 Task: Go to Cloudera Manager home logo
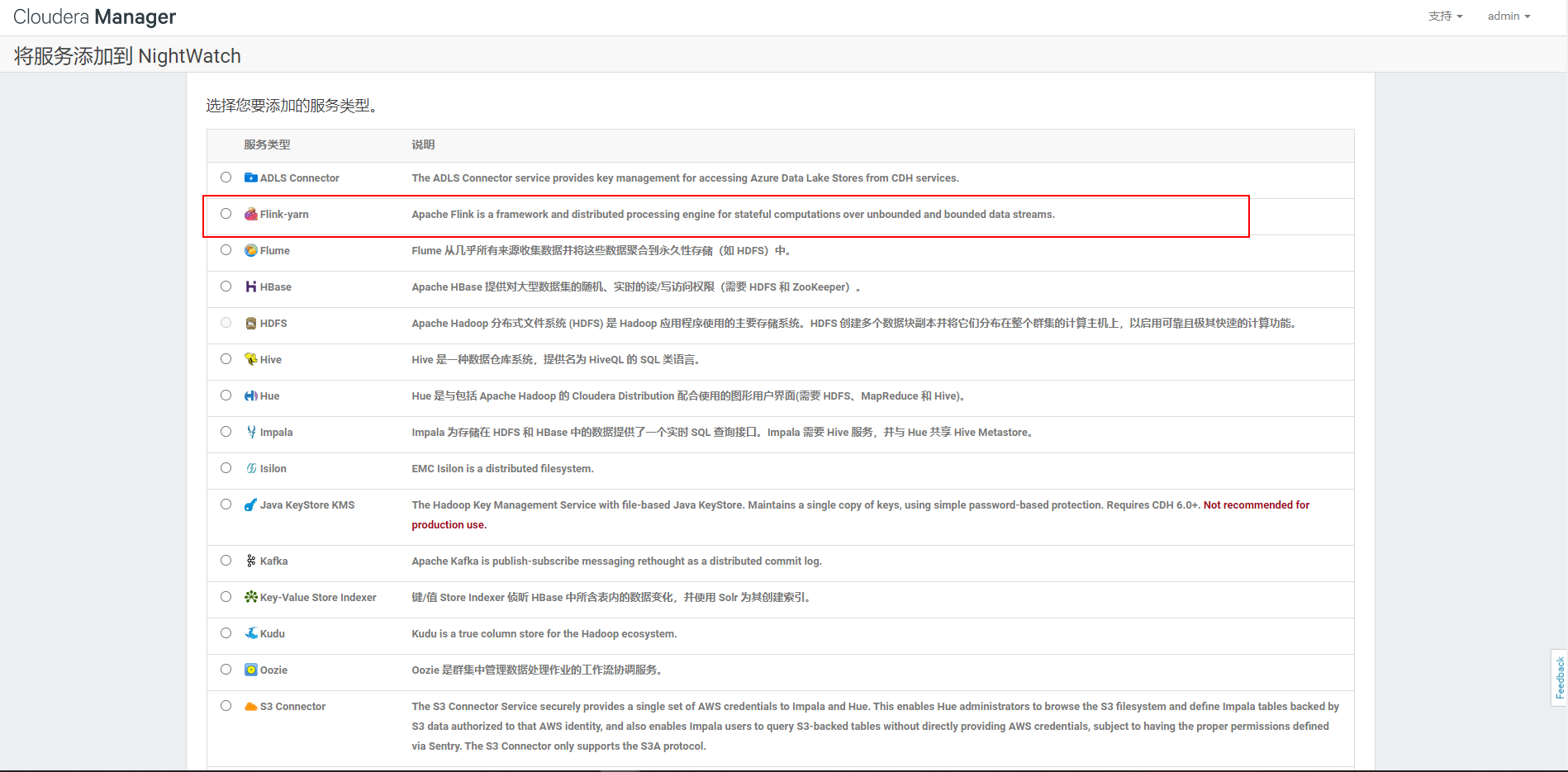coord(94,17)
